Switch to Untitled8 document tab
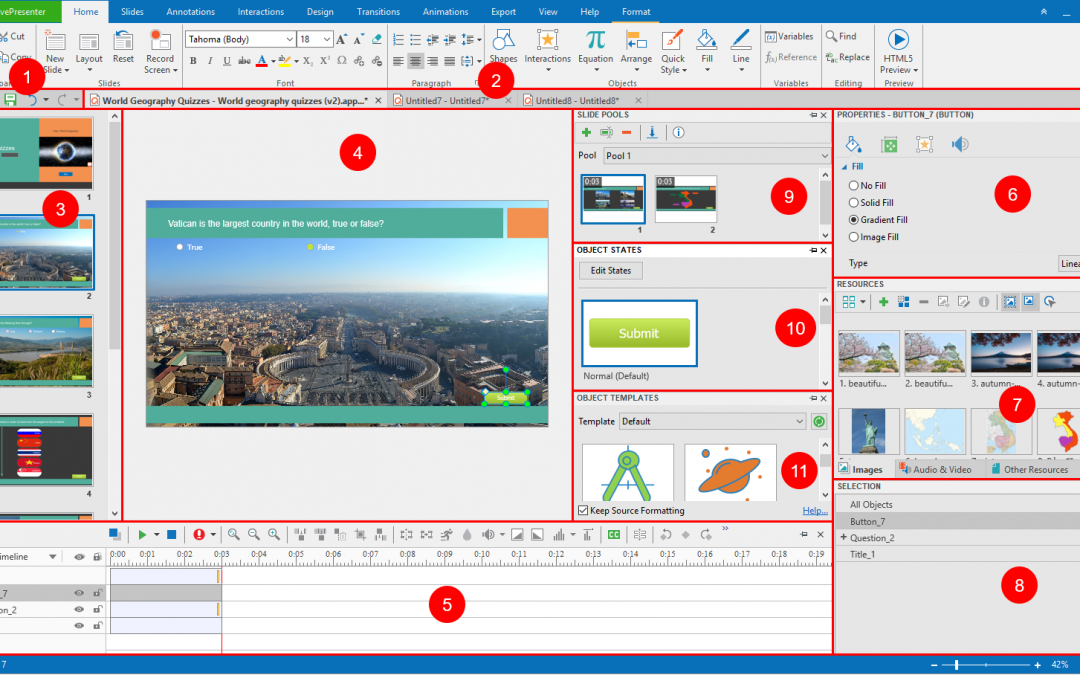The image size is (1080, 675). pos(576,101)
